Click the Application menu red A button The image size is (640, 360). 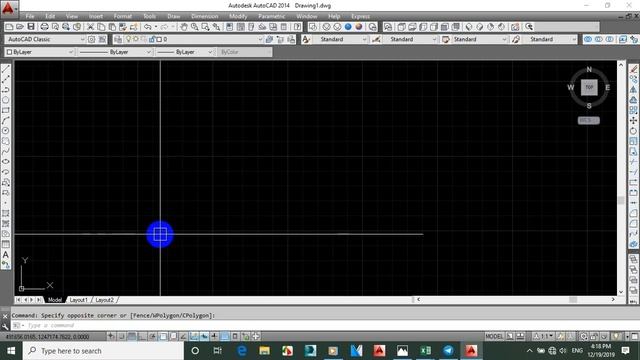coord(8,8)
